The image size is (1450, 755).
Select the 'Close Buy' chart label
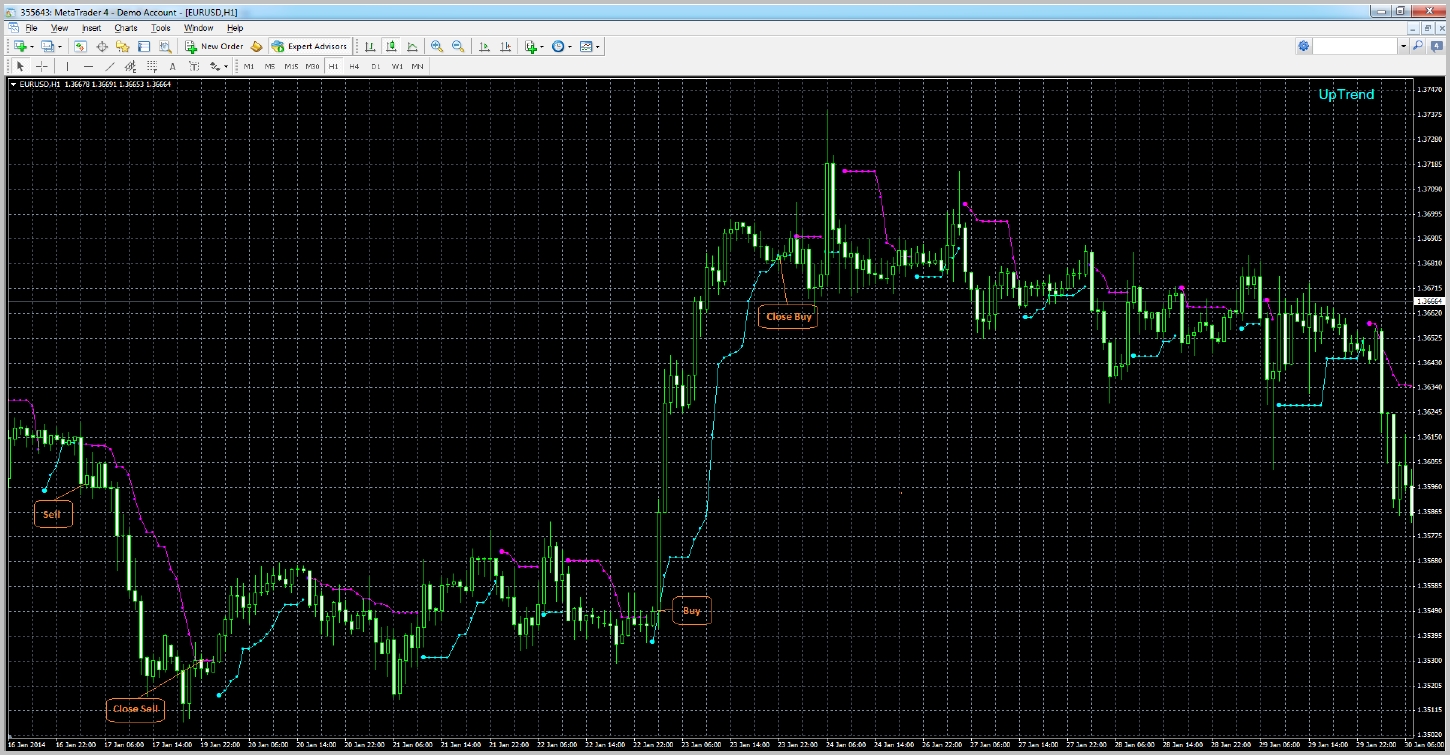pos(789,317)
